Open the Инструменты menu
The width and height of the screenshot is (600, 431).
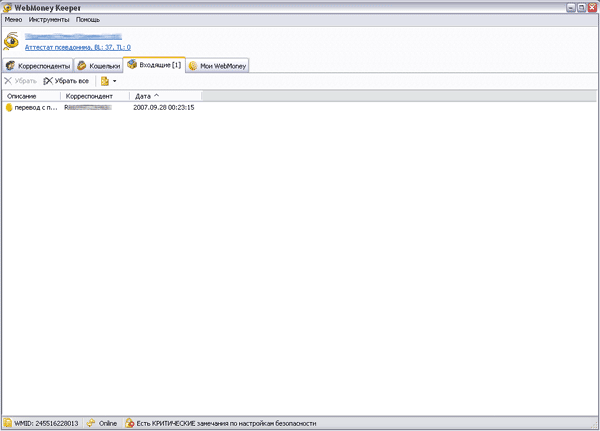(x=49, y=20)
